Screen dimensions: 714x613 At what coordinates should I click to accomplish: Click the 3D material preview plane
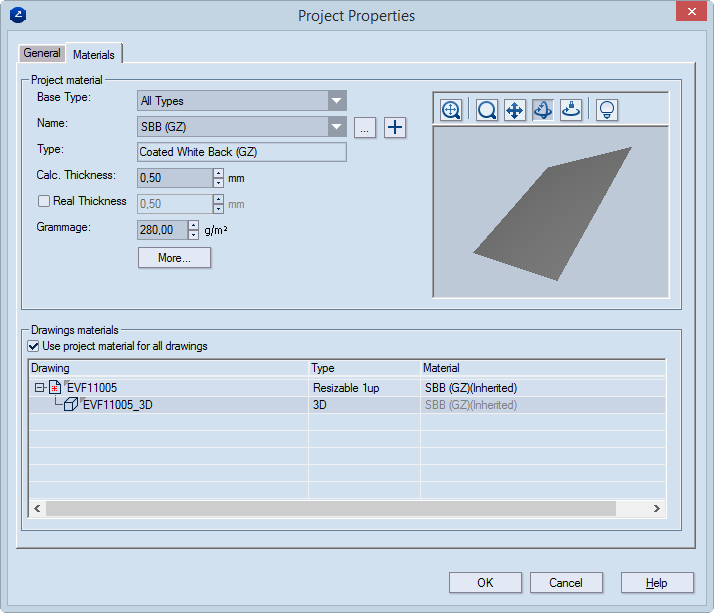coord(553,214)
